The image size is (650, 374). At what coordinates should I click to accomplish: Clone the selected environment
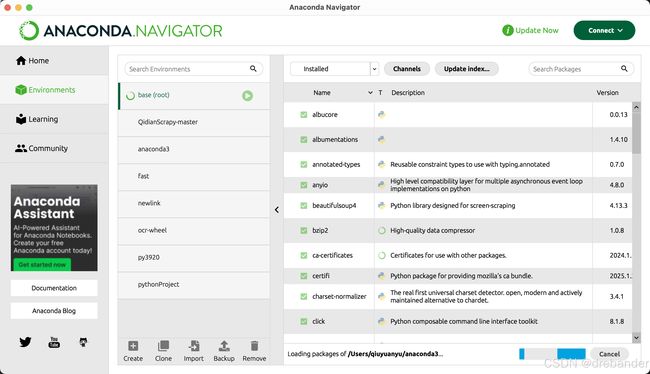click(x=163, y=351)
